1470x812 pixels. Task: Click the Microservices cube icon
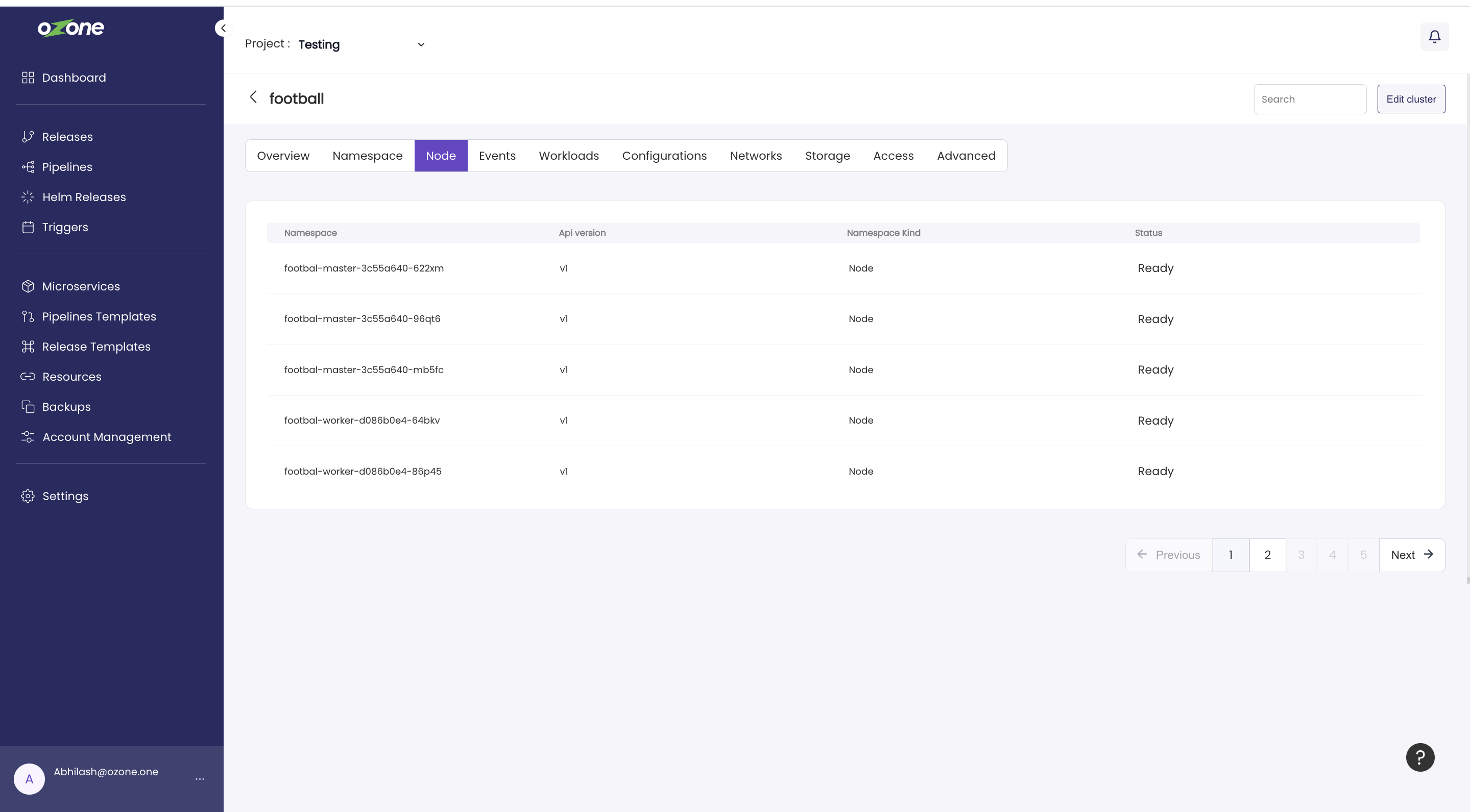pos(28,286)
